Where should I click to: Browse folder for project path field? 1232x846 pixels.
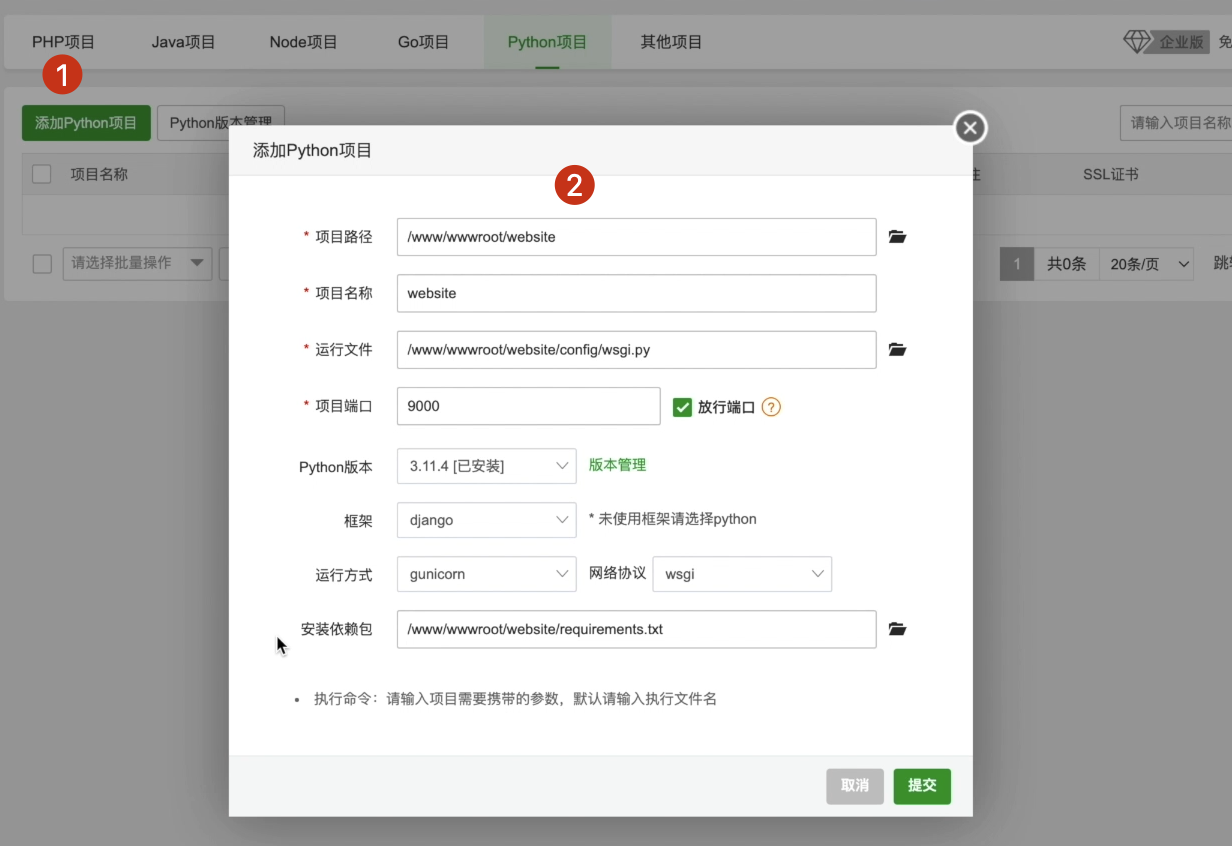897,237
